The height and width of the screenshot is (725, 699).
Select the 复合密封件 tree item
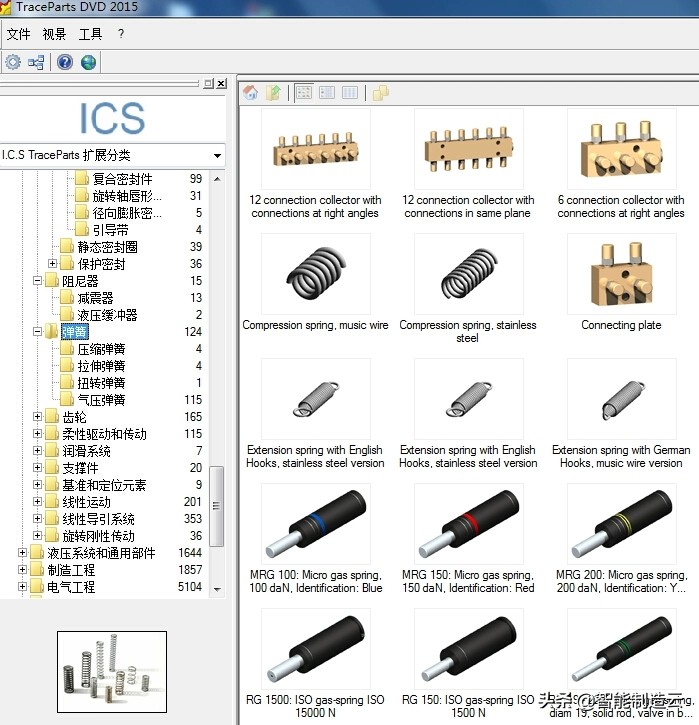(122, 179)
